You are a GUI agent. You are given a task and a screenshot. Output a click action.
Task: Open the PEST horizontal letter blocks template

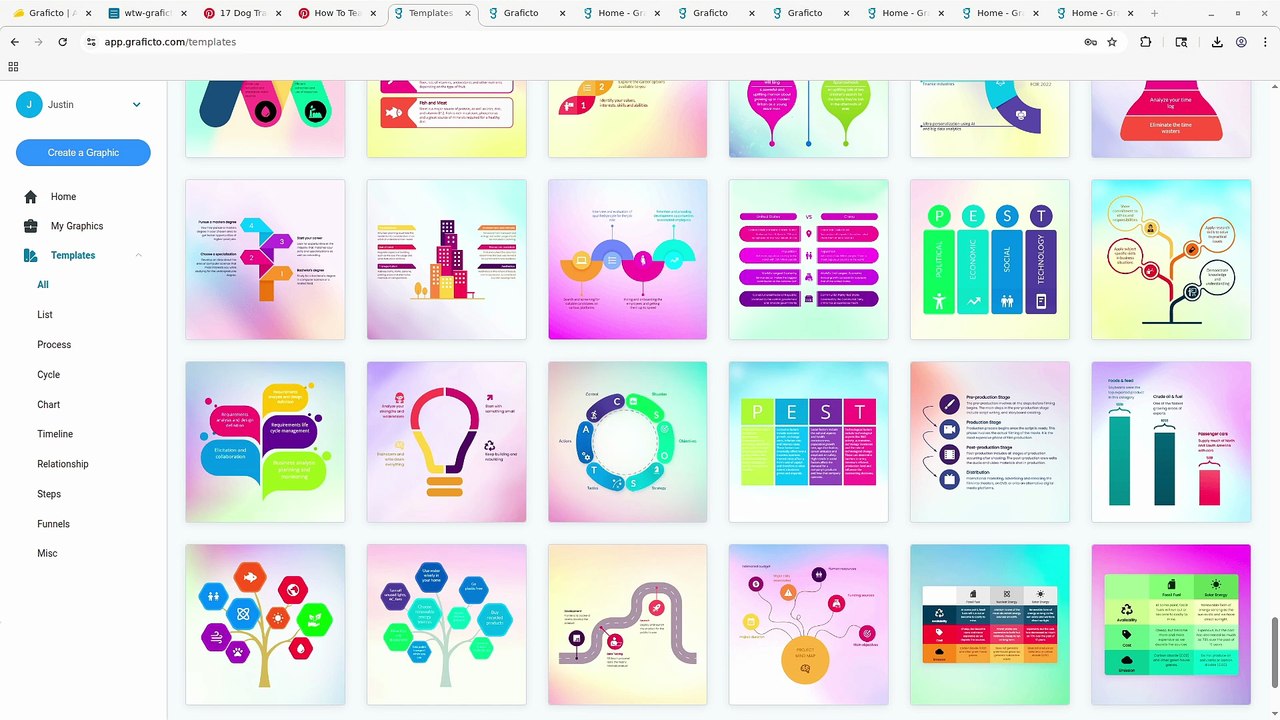tap(808, 442)
